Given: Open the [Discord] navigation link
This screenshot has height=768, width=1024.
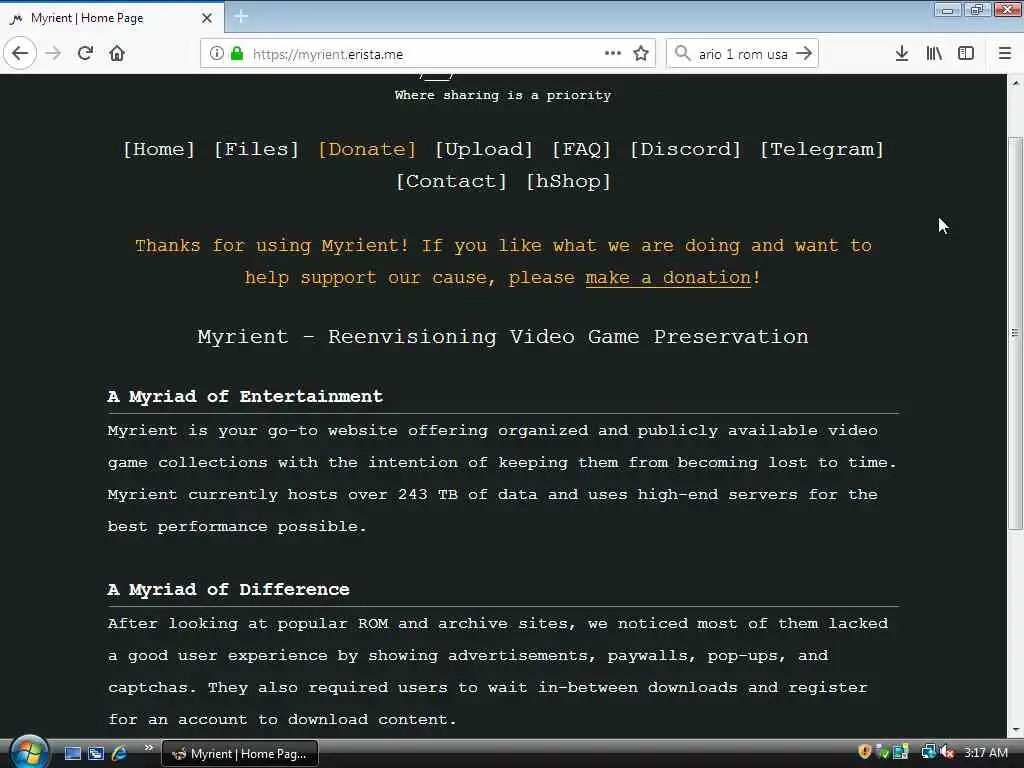Looking at the screenshot, I should [x=686, y=150].
